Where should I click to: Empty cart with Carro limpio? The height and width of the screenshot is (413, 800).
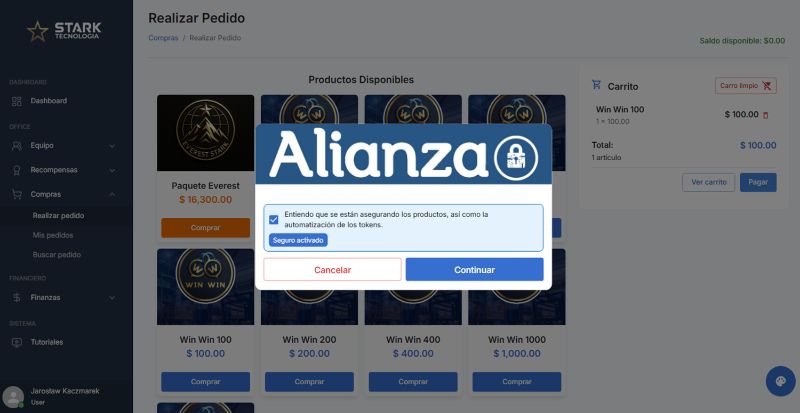745,86
